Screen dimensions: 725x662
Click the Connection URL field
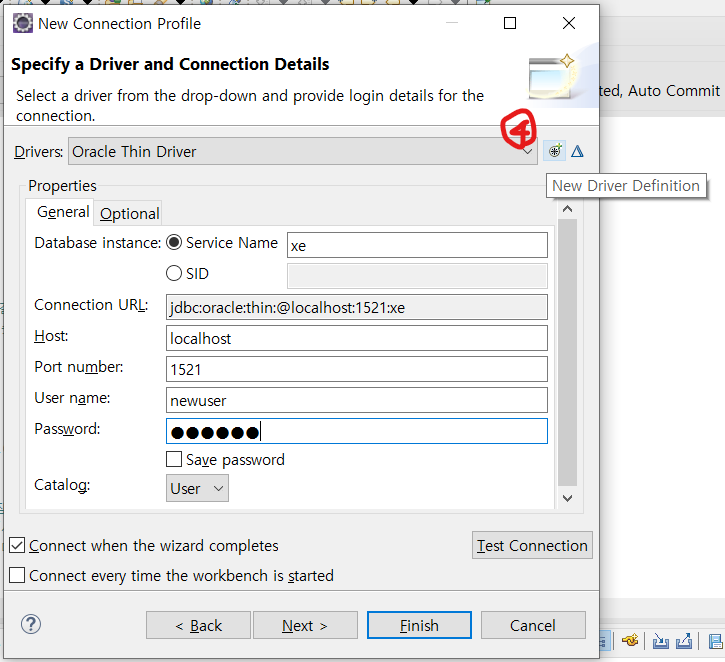tap(356, 307)
